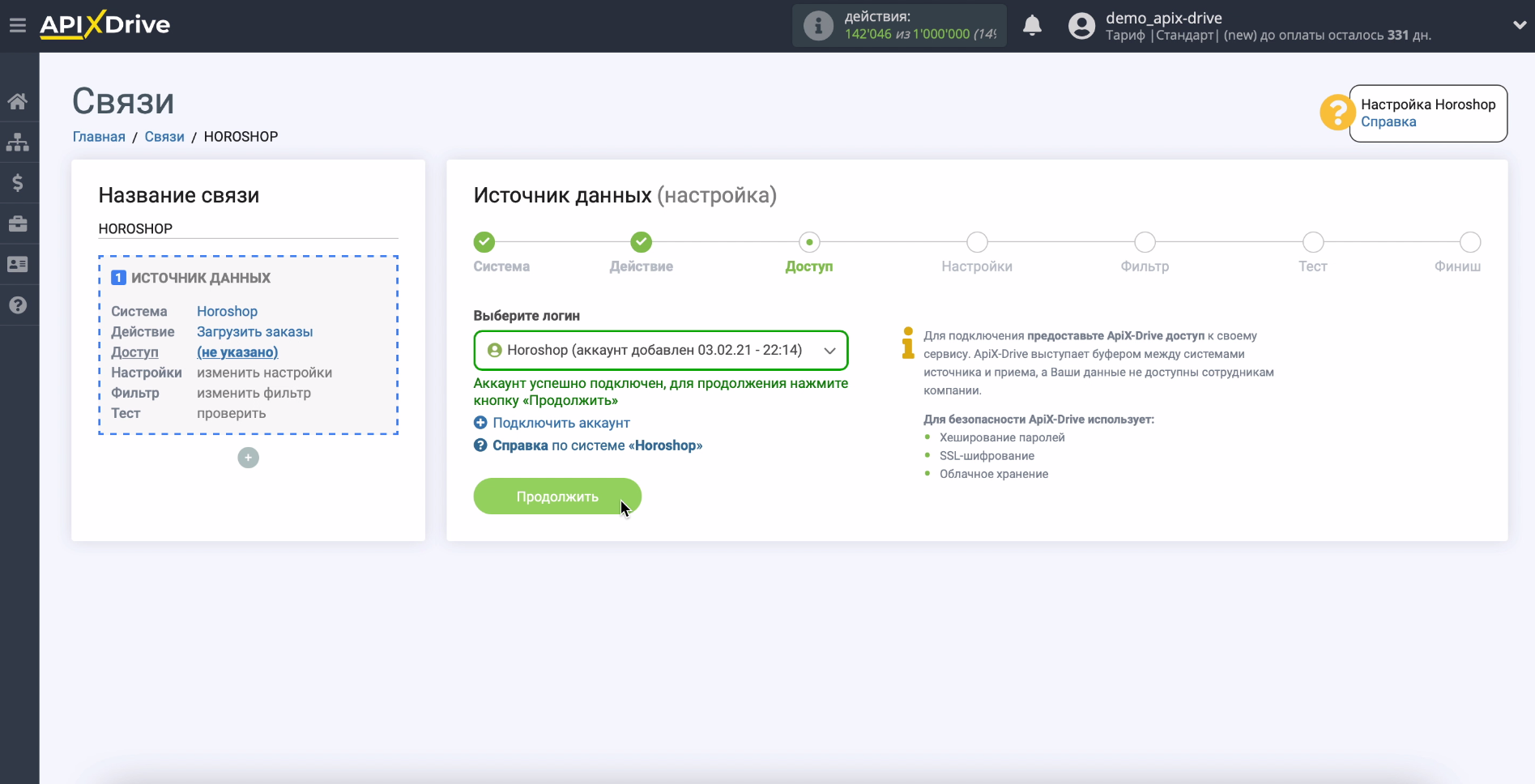Screen dimensions: 1535x784
Task: Select the Настройки step
Action: click(x=977, y=242)
